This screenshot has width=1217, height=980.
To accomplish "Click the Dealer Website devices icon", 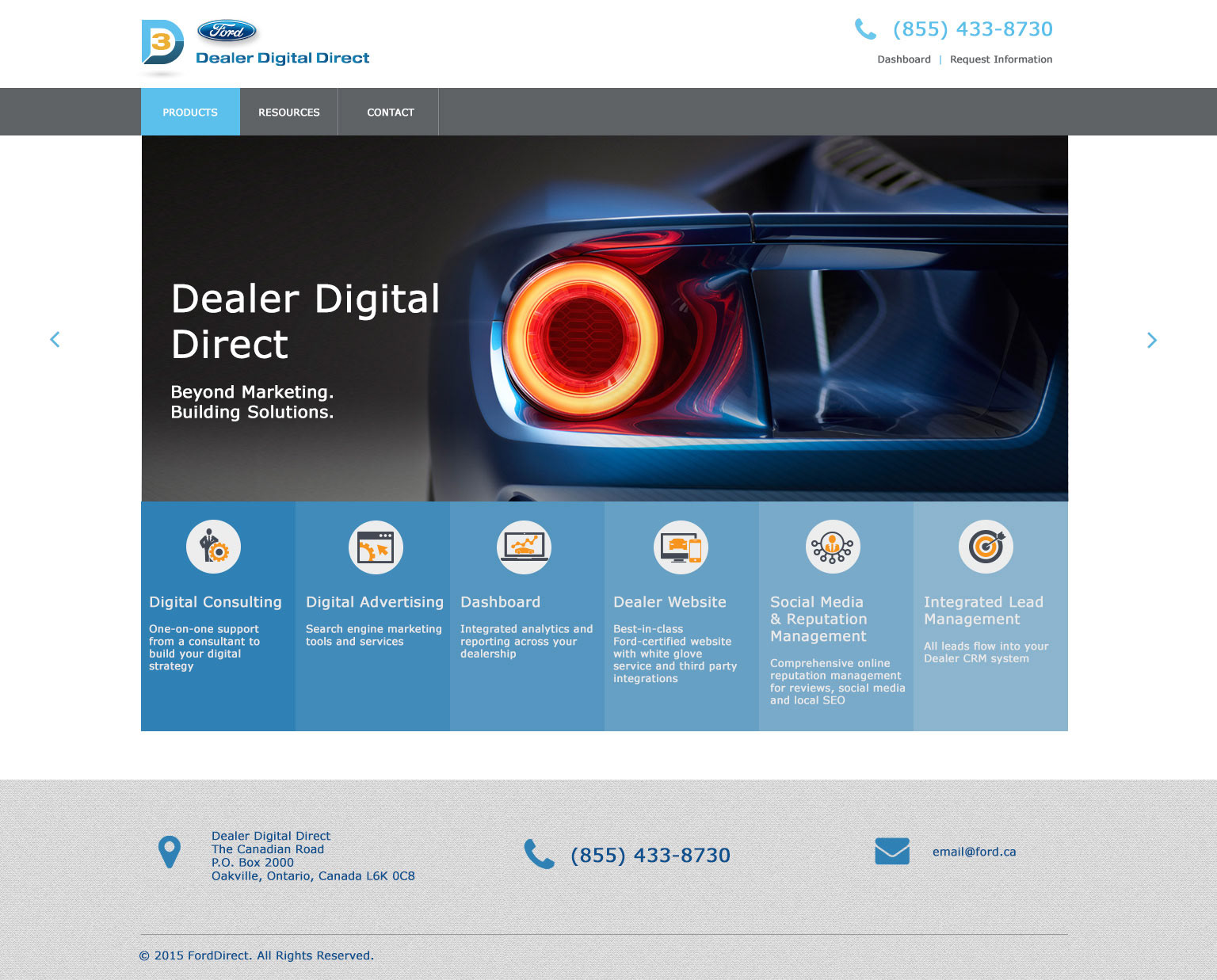I will (x=681, y=547).
